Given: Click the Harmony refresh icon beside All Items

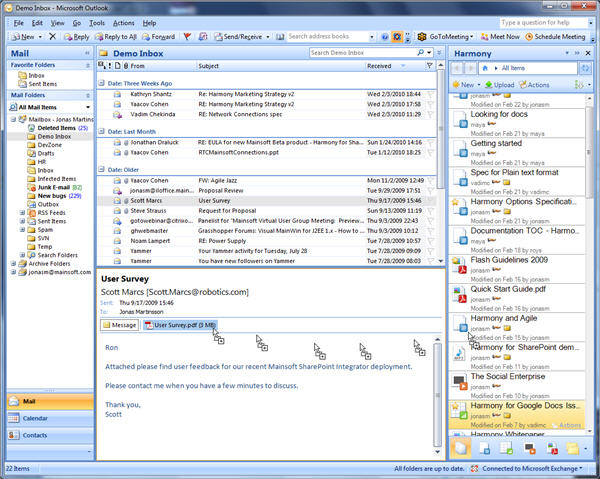Looking at the screenshot, I should [x=585, y=68].
